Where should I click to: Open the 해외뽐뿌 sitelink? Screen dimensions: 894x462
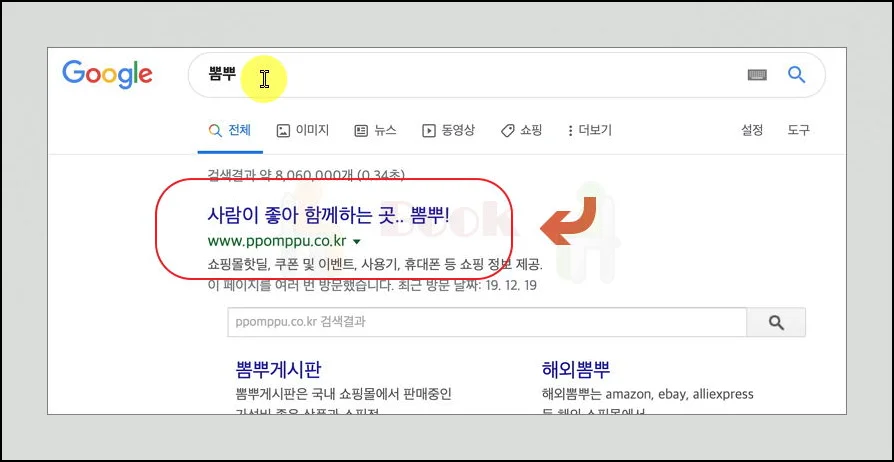(x=576, y=370)
